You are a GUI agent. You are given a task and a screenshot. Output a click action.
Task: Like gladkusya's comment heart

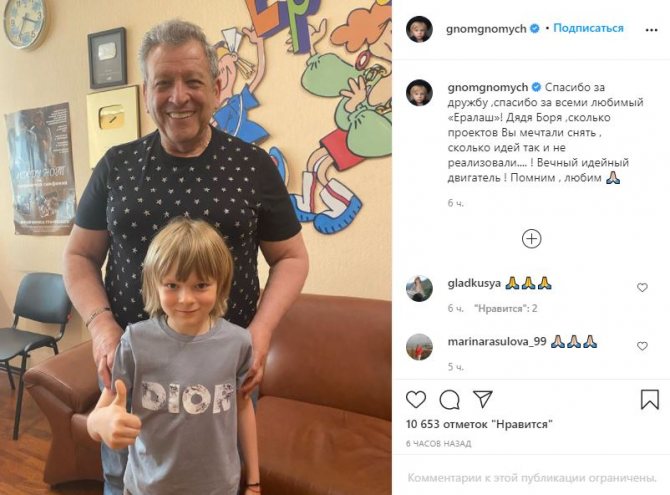642,287
